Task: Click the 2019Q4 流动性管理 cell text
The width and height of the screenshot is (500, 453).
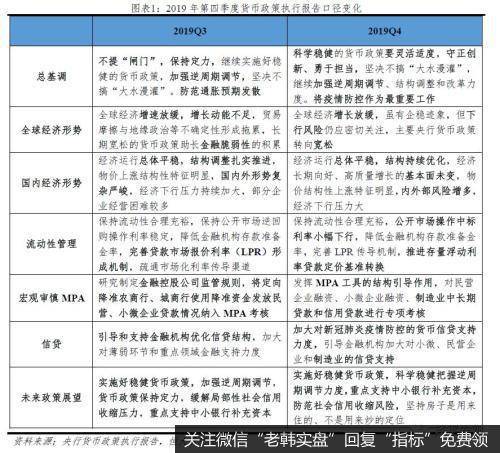Action: (x=384, y=244)
